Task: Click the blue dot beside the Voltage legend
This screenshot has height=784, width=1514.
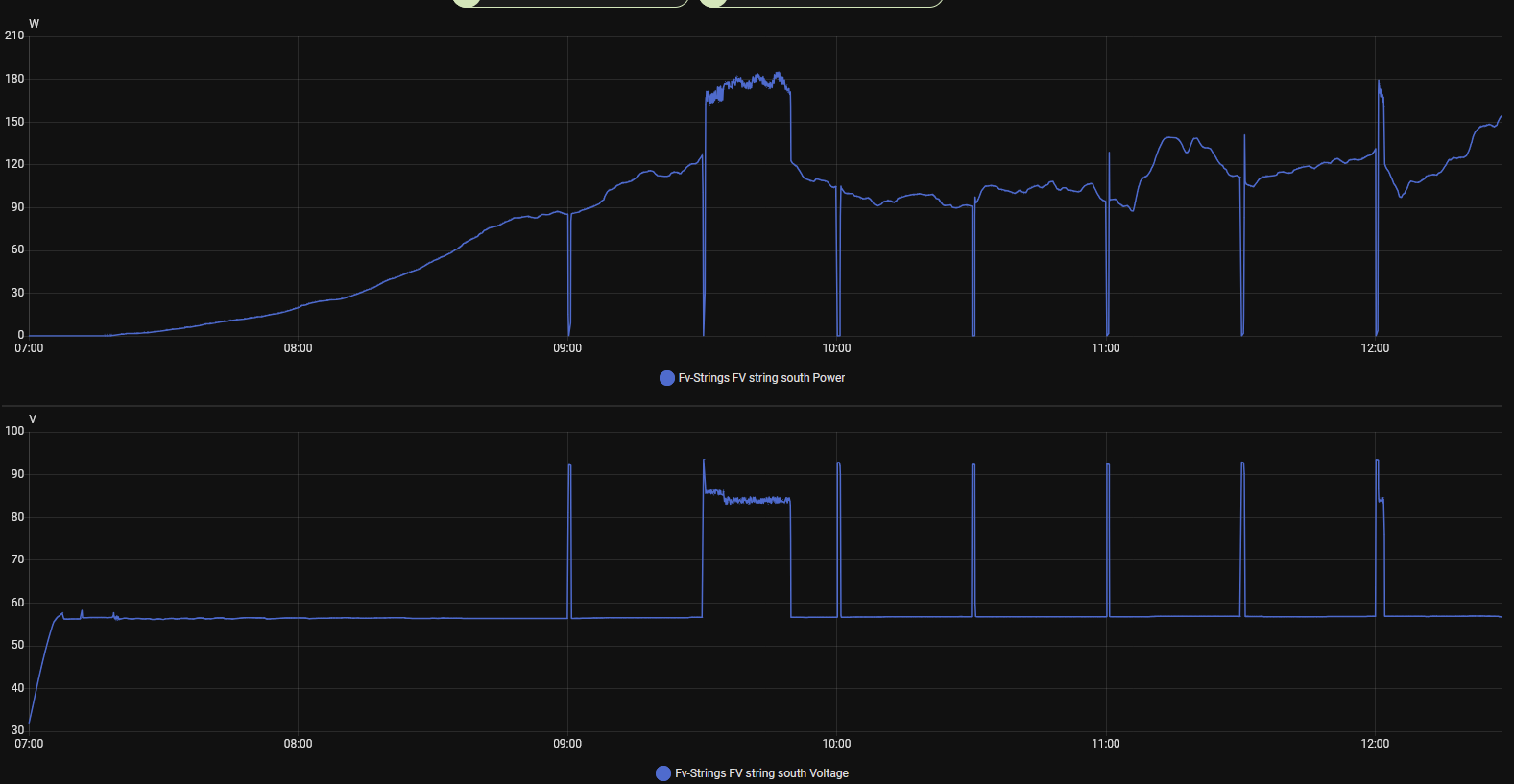Action: [663, 773]
